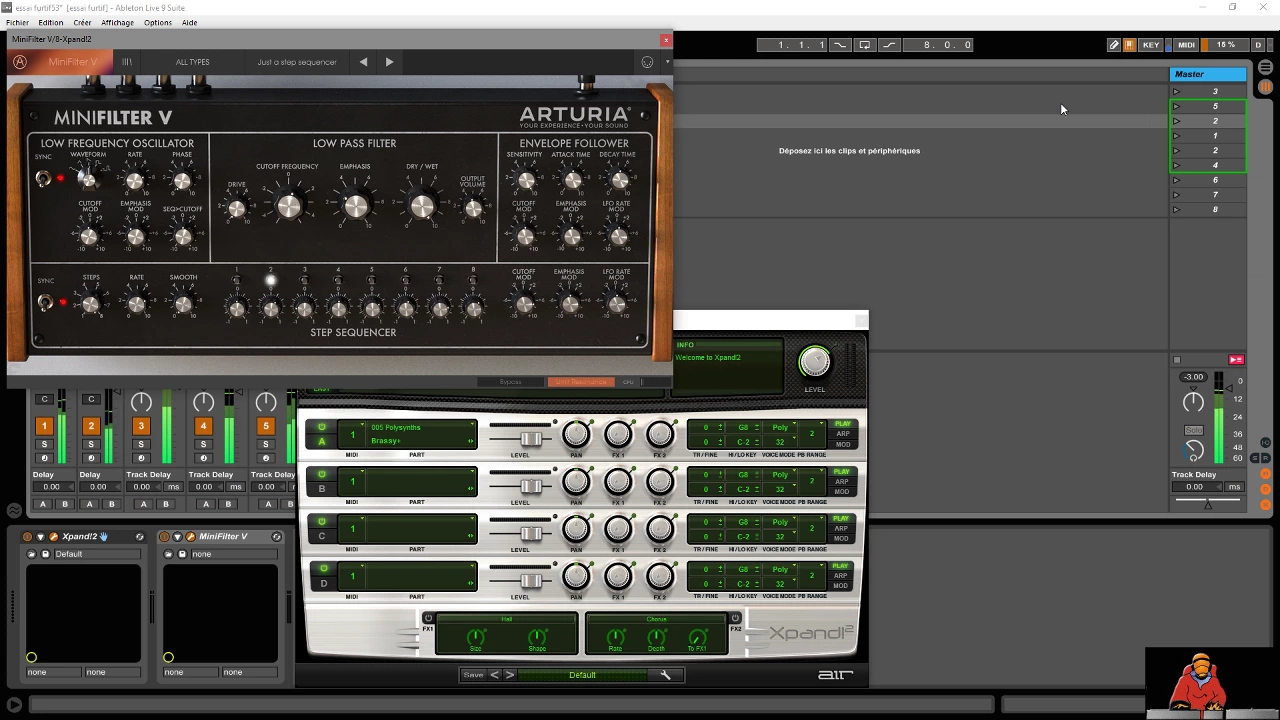Open the MiniFilter V advanced settings icon

click(x=647, y=62)
